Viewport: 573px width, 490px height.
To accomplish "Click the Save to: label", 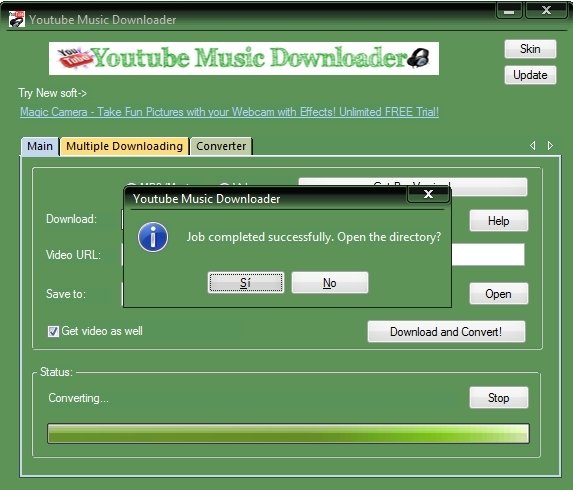I will point(66,294).
